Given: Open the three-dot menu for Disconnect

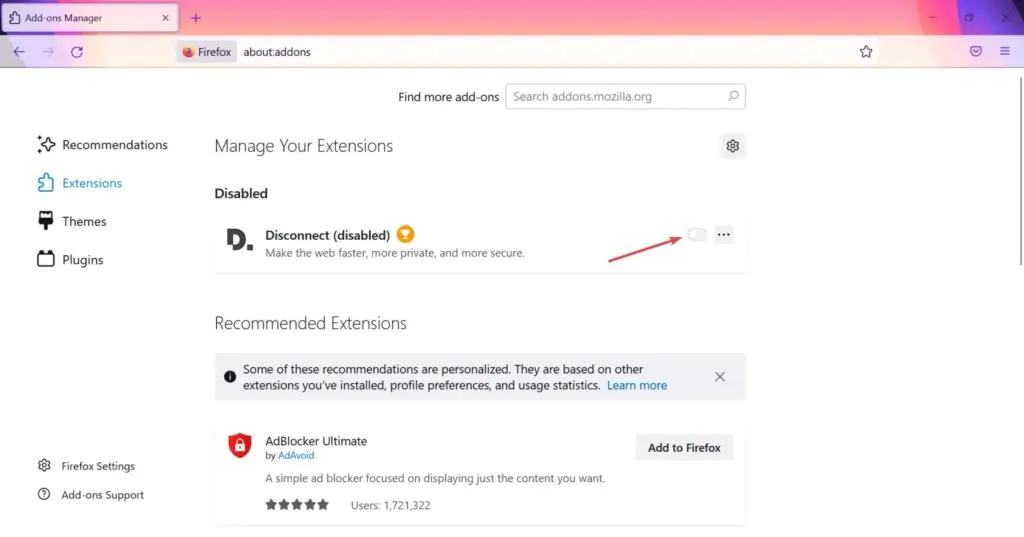Looking at the screenshot, I should click(x=724, y=235).
